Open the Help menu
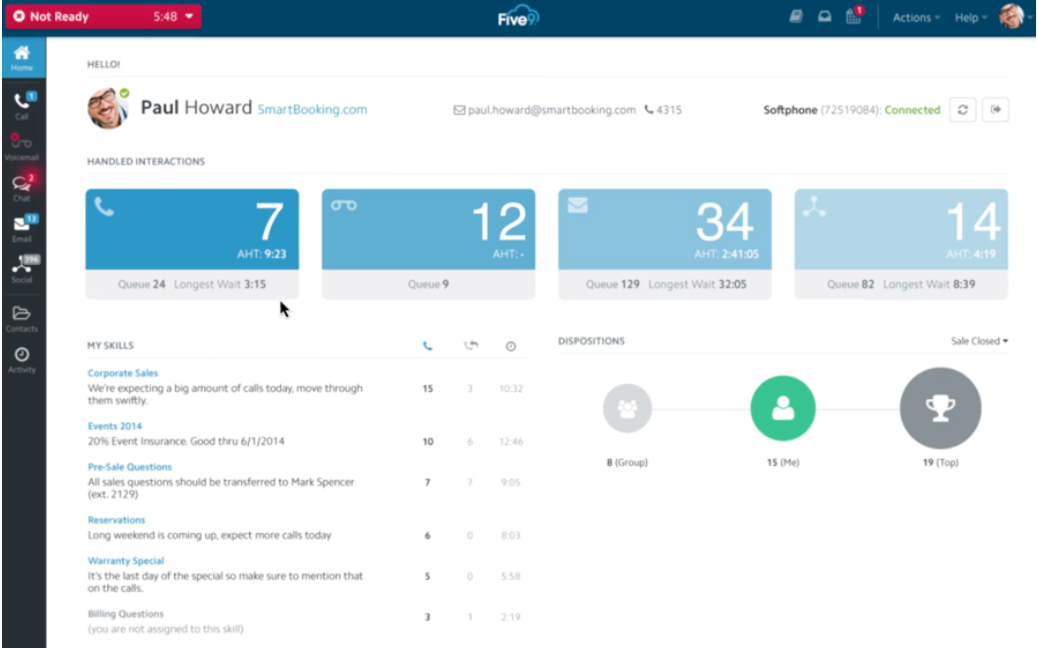The width and height of the screenshot is (1038, 648). click(x=970, y=18)
